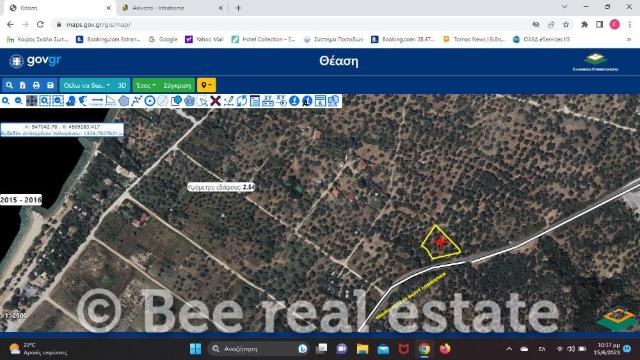This screenshot has height=360, width=640.
Task: Click the previous view arrow tool
Action: 84,101
